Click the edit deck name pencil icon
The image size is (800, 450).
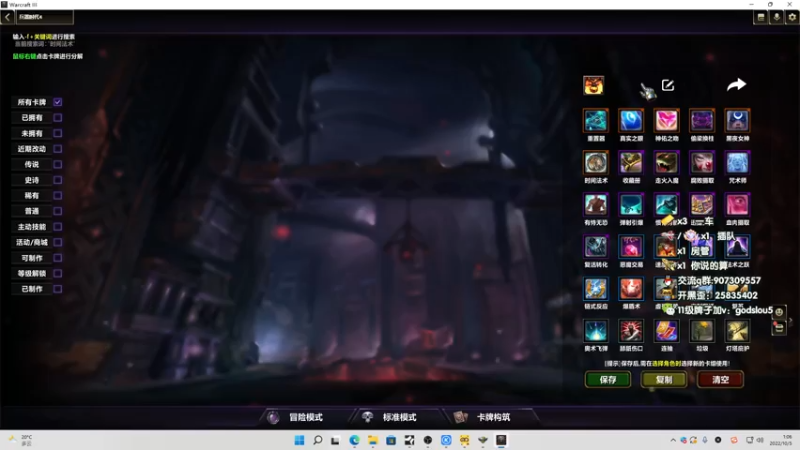(x=668, y=85)
